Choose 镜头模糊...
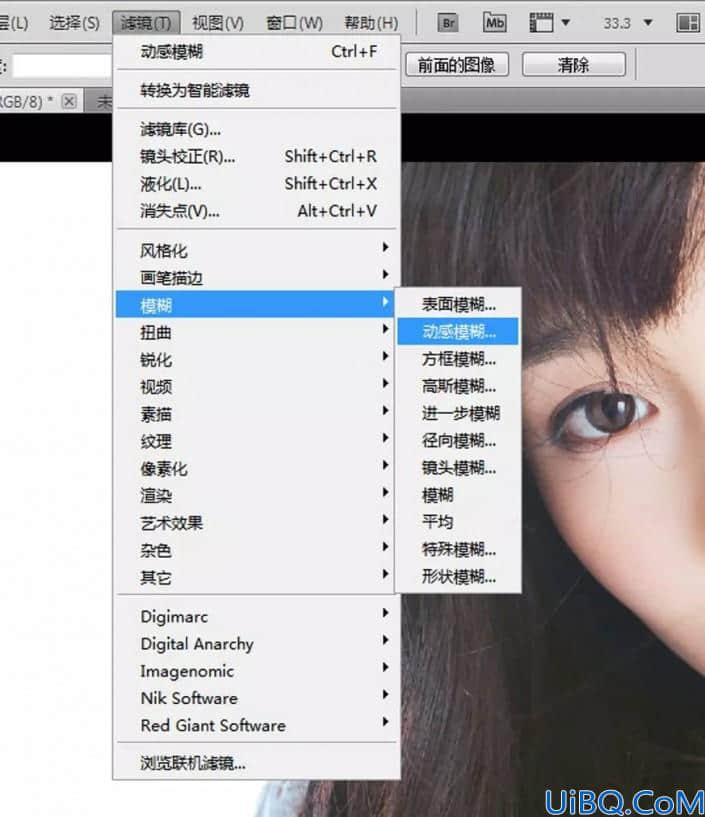Viewport: 705px width, 817px height. click(458, 468)
